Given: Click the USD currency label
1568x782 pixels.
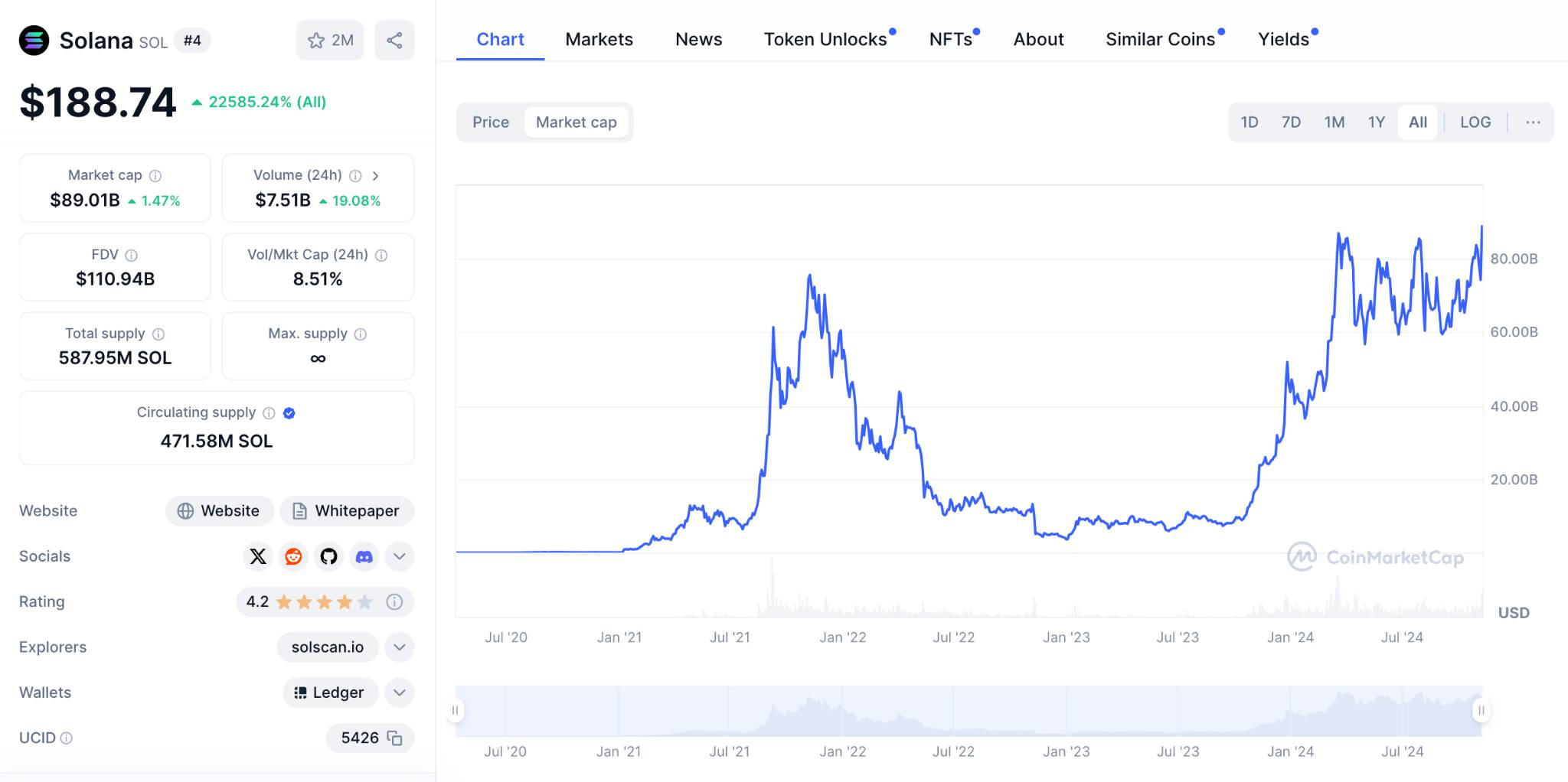Looking at the screenshot, I should pos(1514,613).
